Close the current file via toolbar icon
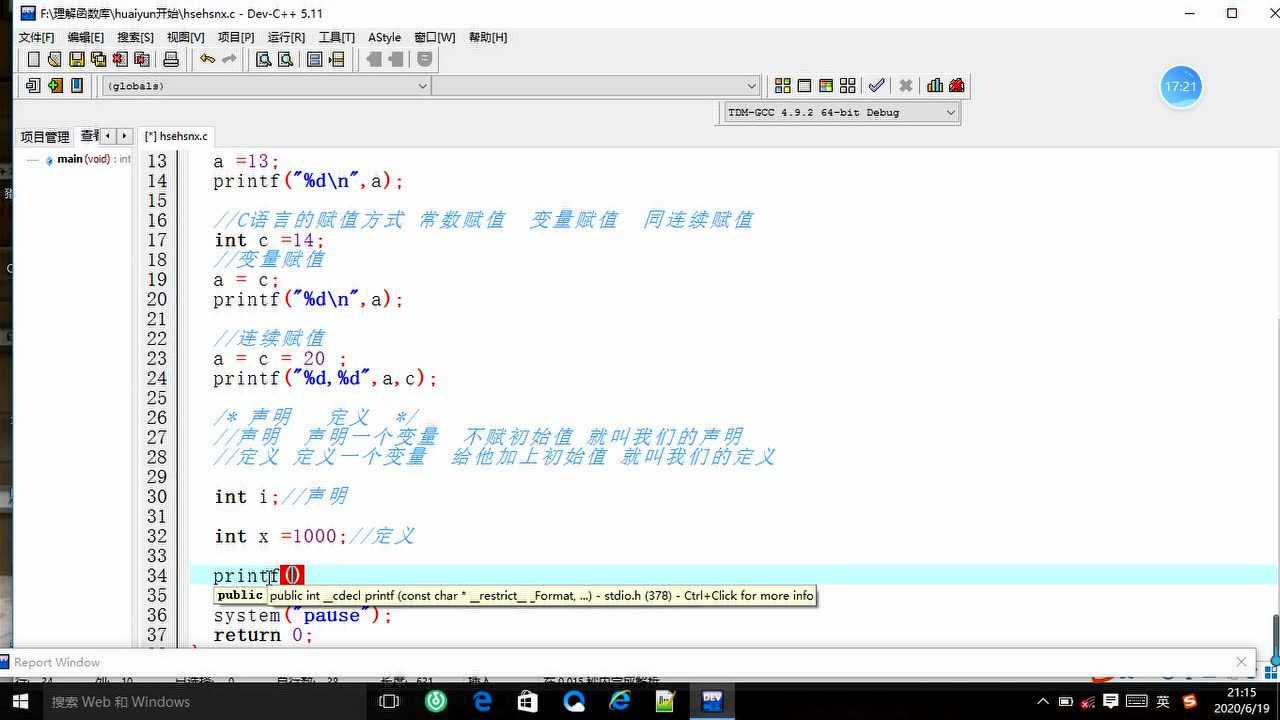 click(x=120, y=60)
